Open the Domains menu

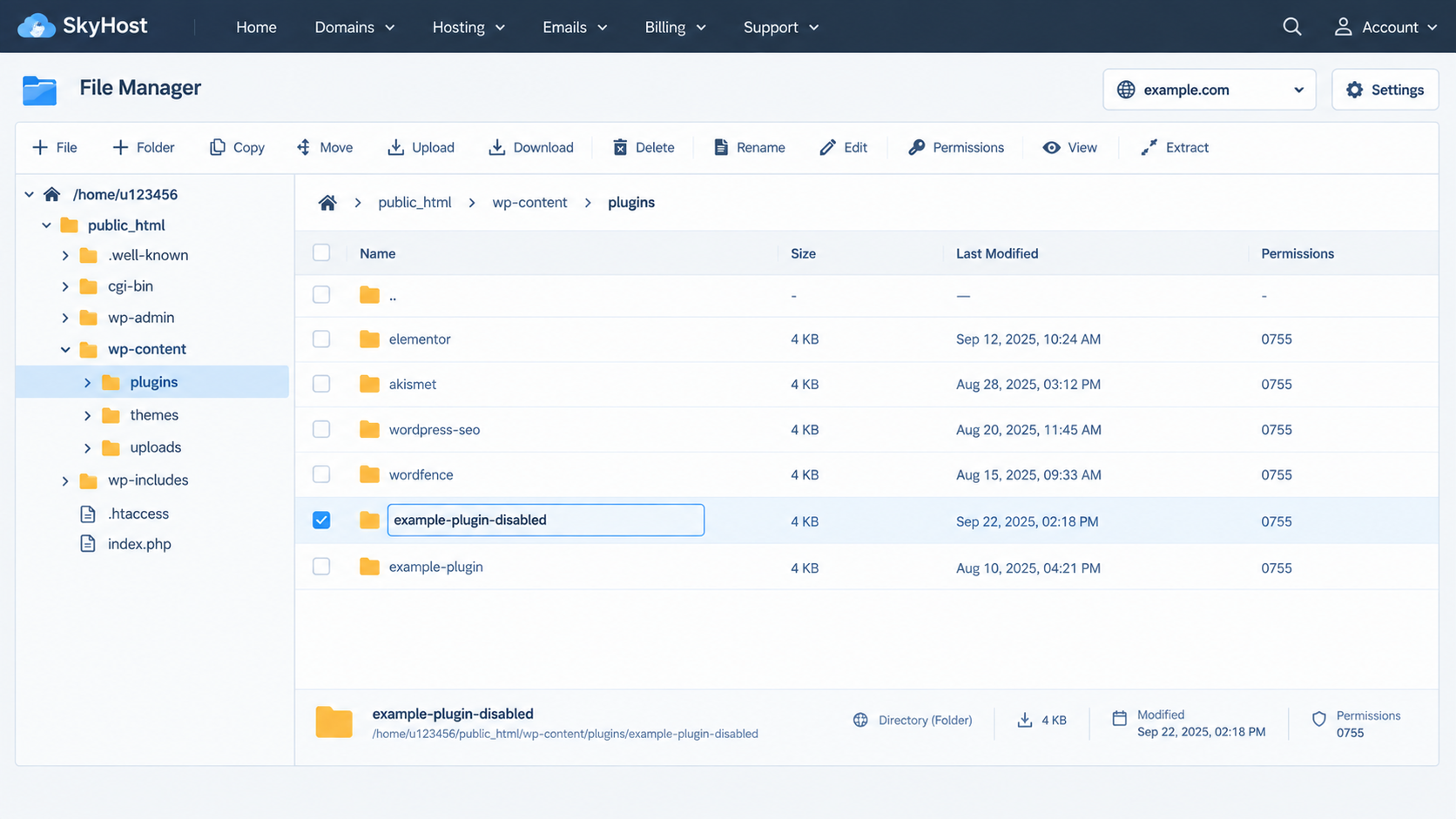(x=354, y=27)
